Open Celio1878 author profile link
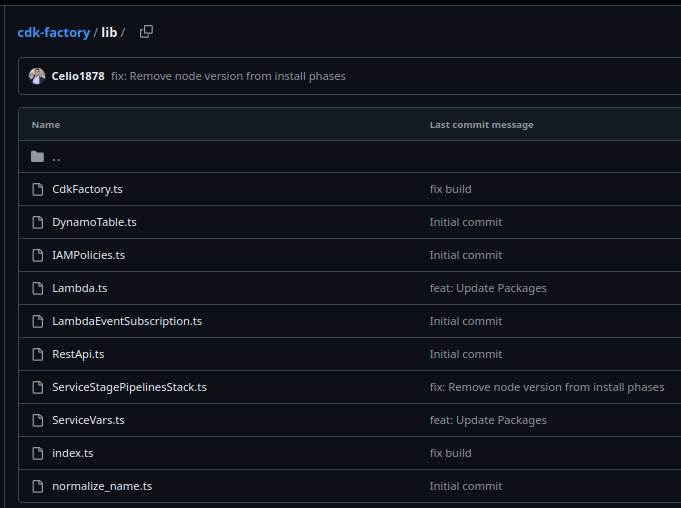 pyautogui.click(x=78, y=76)
